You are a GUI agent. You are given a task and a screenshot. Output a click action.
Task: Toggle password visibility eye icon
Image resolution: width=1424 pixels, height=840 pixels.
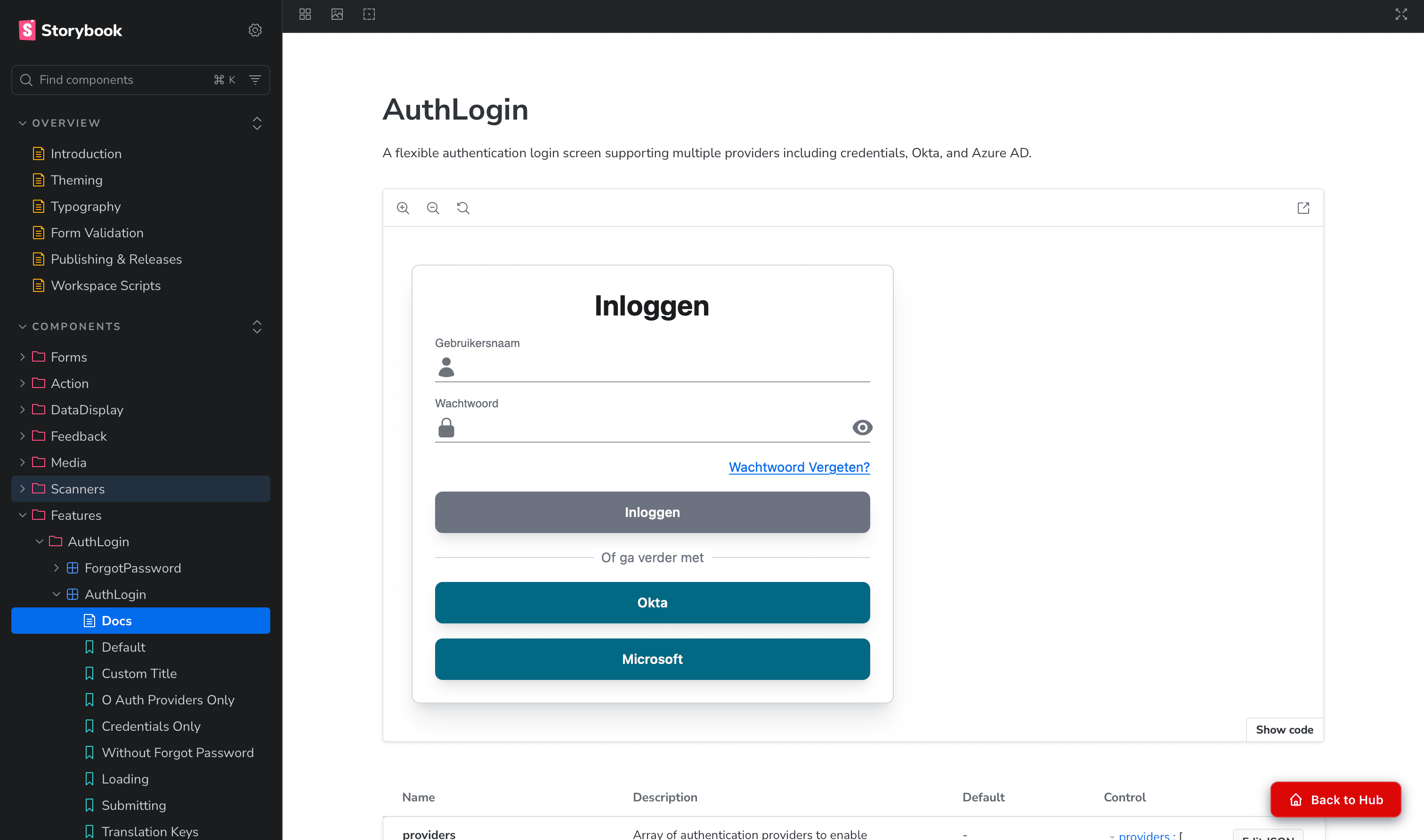pos(862,428)
